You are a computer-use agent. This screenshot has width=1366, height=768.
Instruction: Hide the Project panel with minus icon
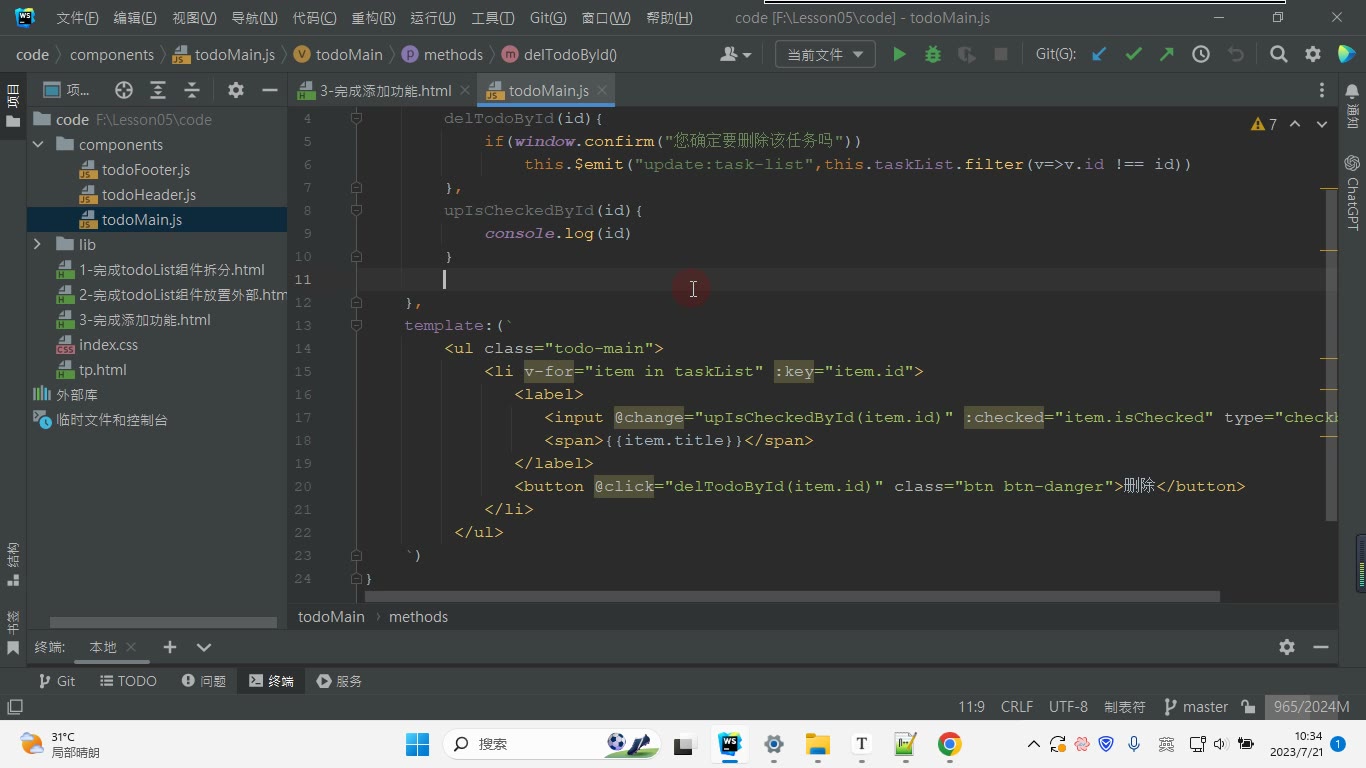click(269, 90)
